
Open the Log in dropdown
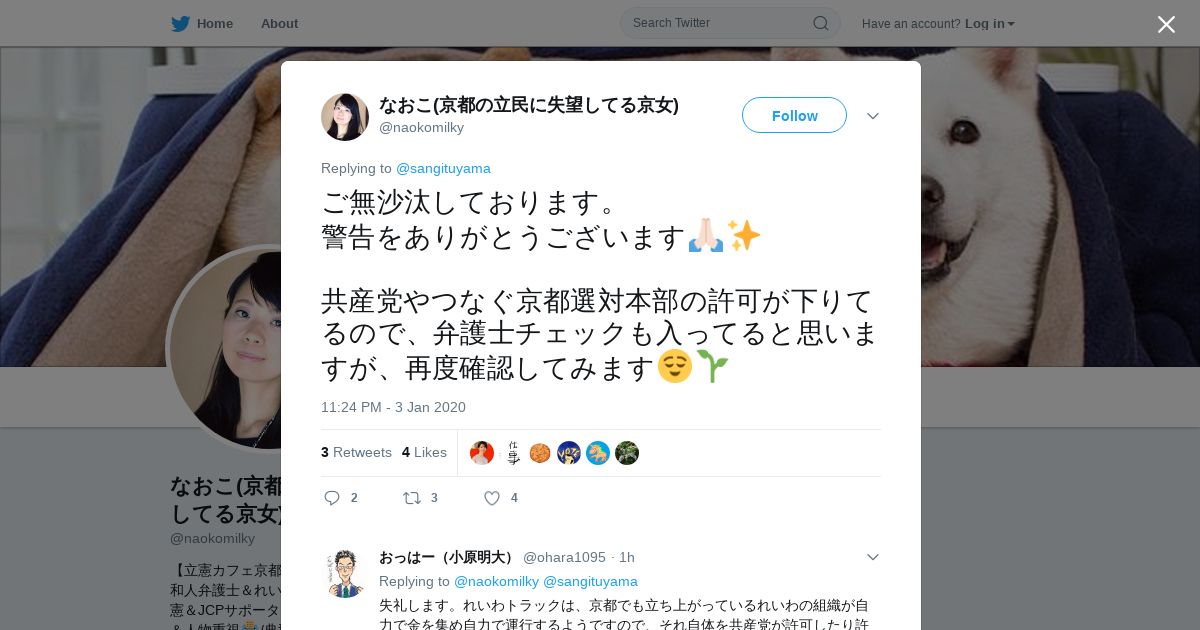(990, 23)
